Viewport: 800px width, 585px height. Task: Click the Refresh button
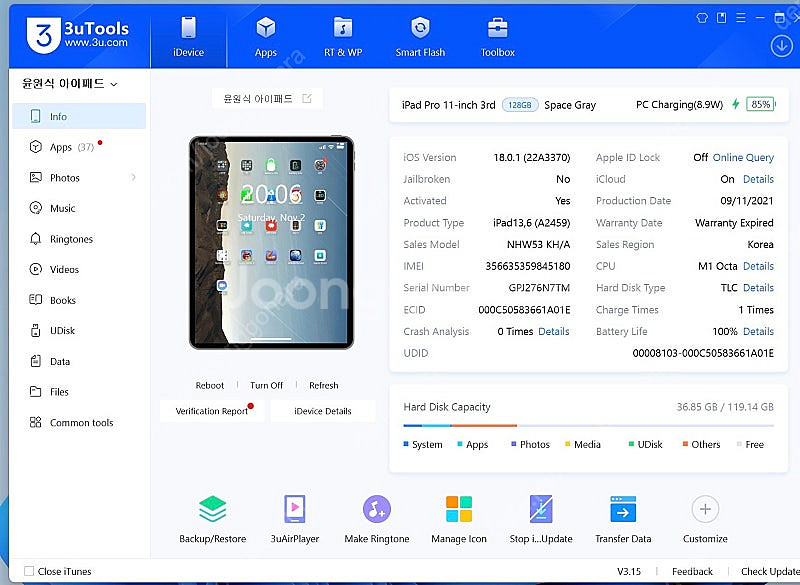click(x=323, y=385)
